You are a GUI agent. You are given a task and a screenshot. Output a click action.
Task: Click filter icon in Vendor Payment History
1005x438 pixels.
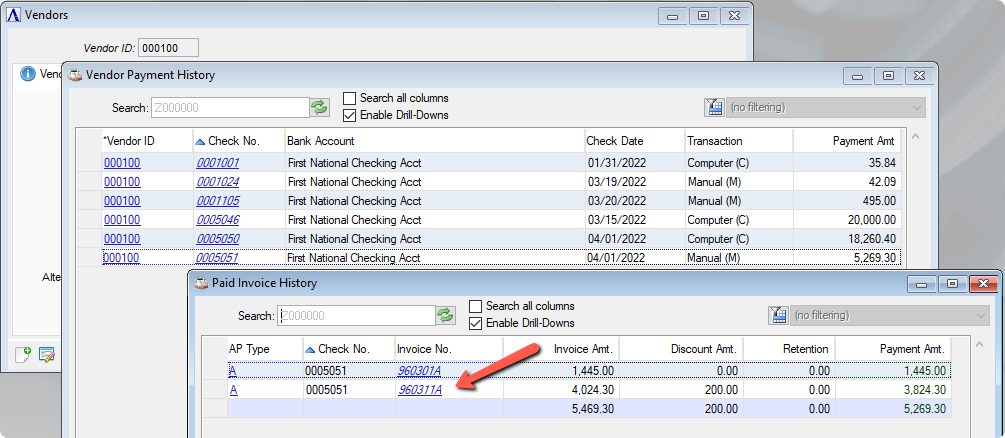point(714,107)
